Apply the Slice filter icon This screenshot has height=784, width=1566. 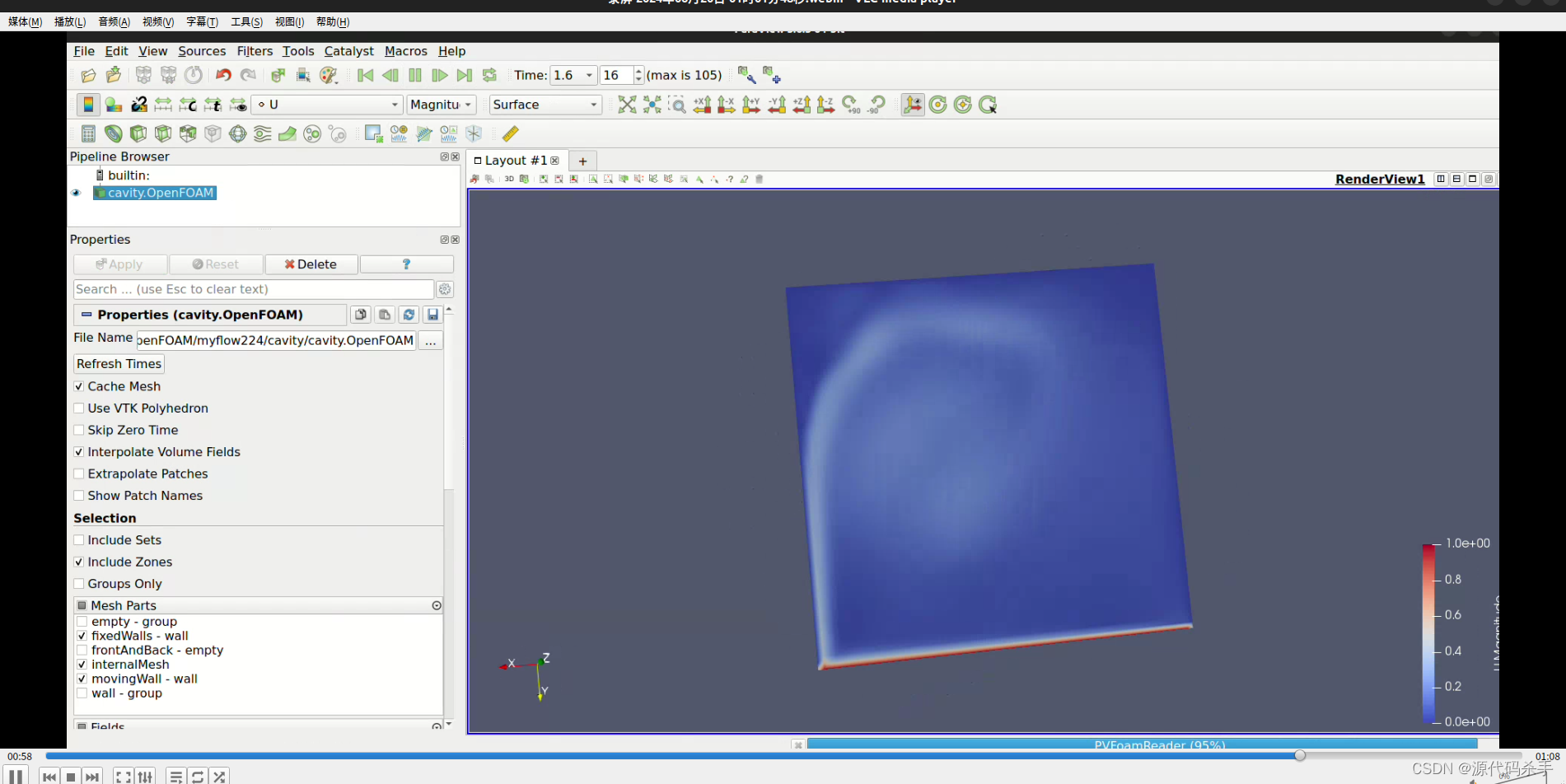(163, 133)
